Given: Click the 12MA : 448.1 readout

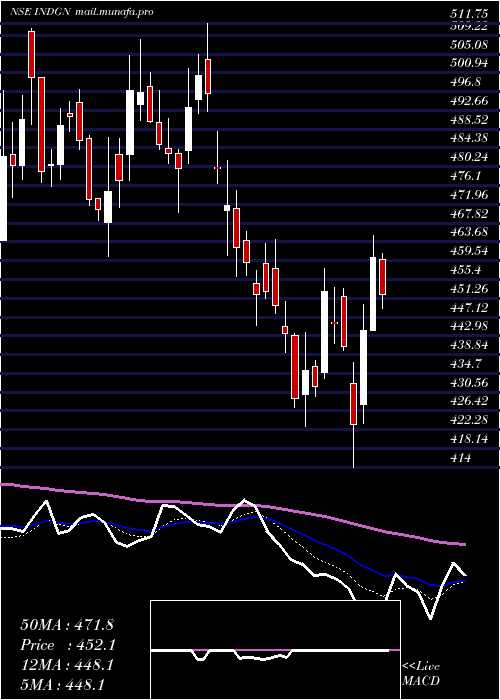Looking at the screenshot, I should pos(67,665).
